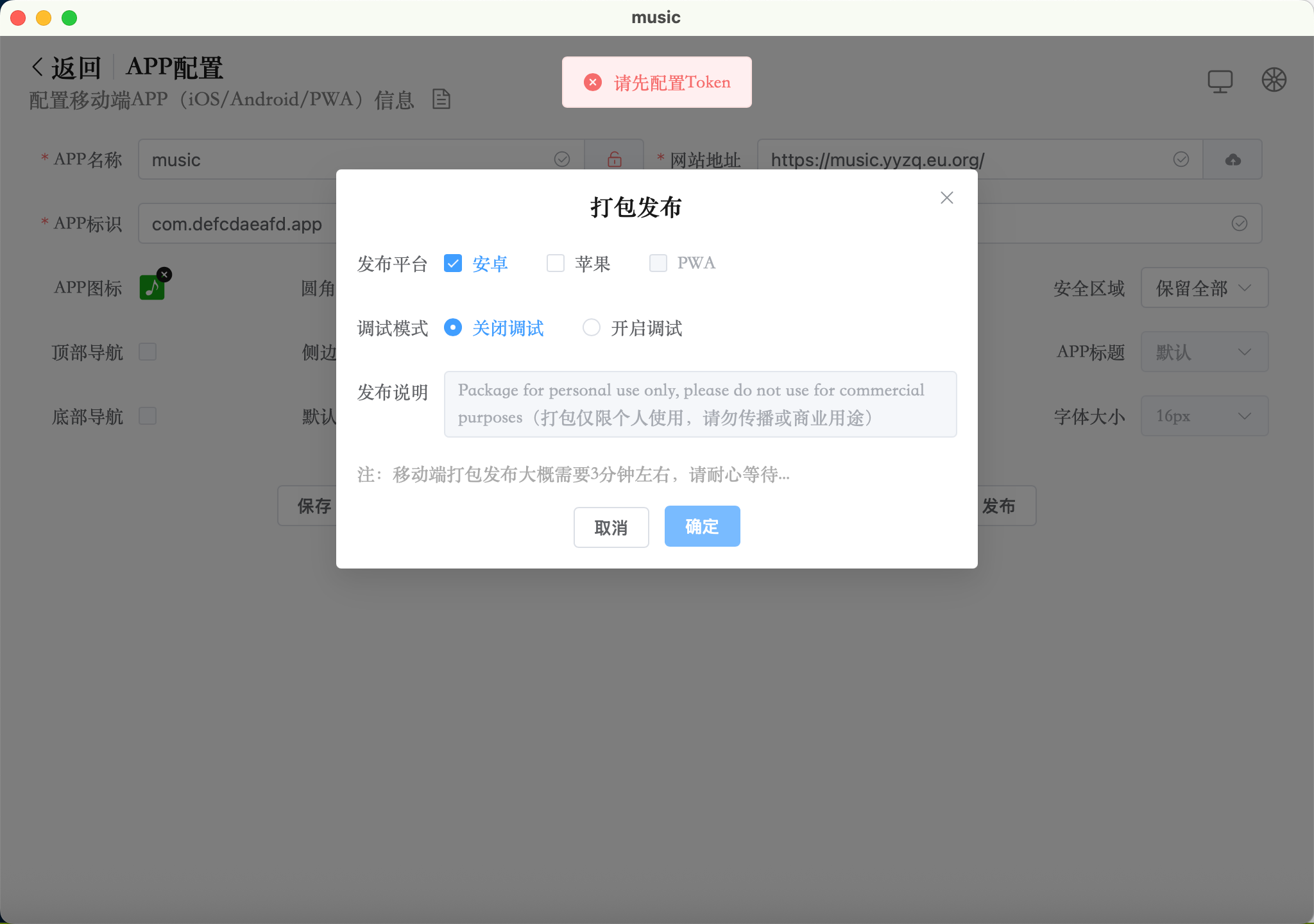Click the green music note app icon

(151, 287)
